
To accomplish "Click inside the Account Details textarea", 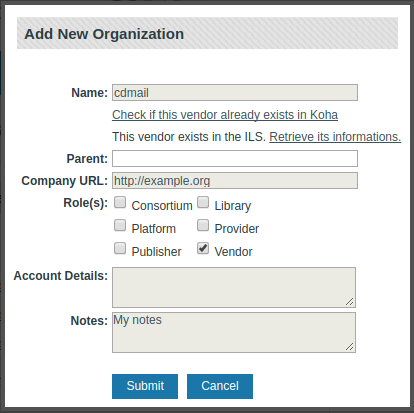I will click(234, 287).
